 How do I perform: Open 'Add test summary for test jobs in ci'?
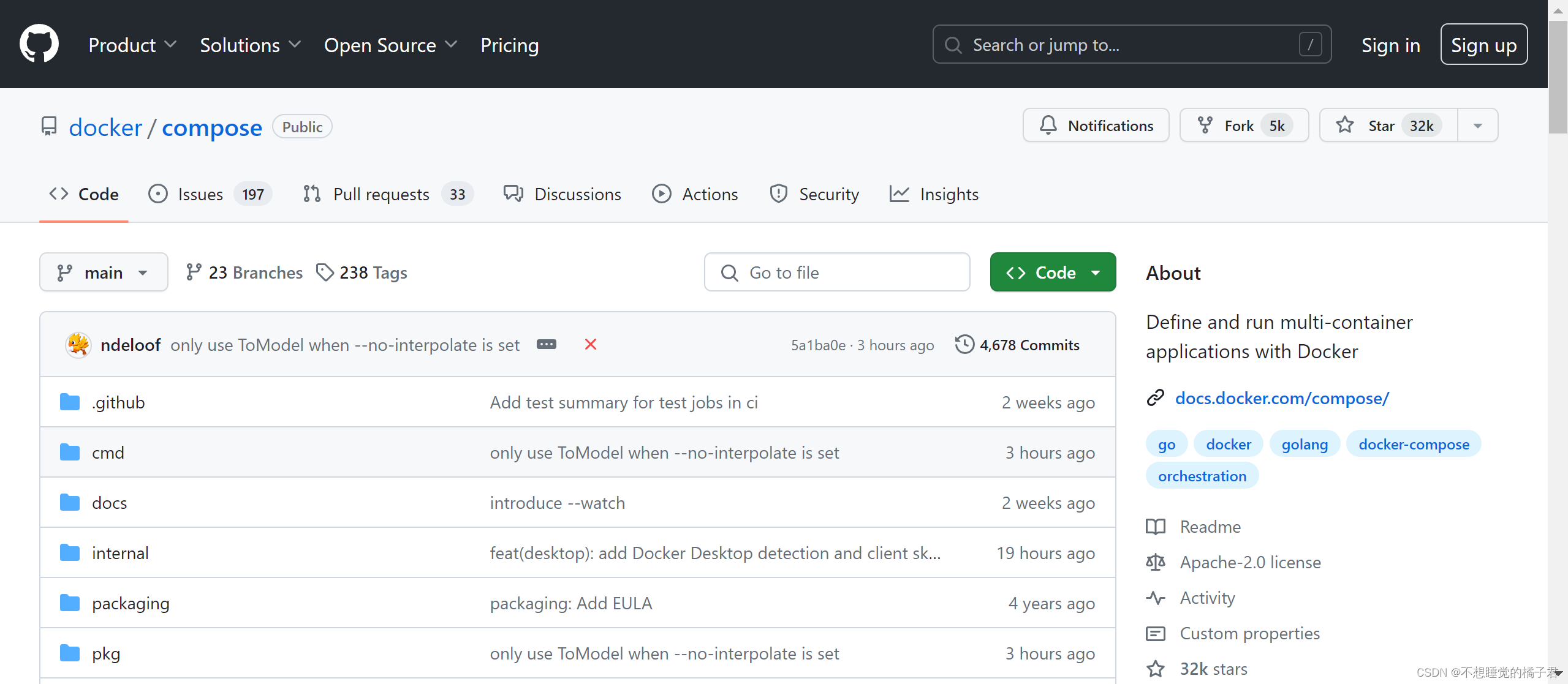[x=624, y=402]
